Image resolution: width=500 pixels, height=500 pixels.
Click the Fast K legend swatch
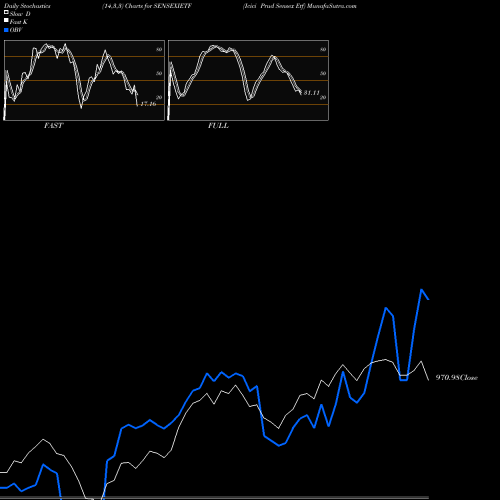point(6,21)
